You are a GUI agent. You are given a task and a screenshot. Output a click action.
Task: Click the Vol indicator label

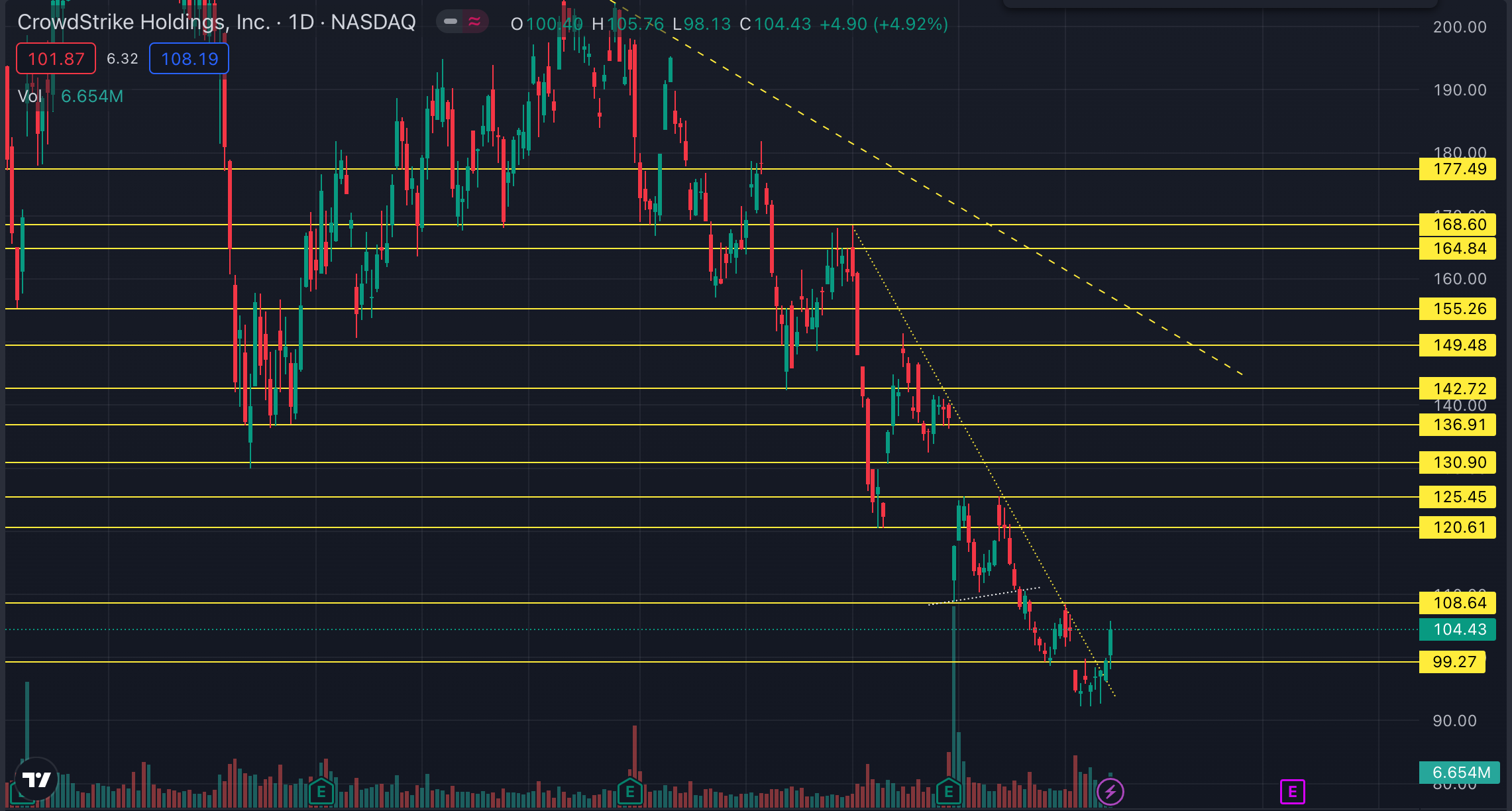[30, 96]
